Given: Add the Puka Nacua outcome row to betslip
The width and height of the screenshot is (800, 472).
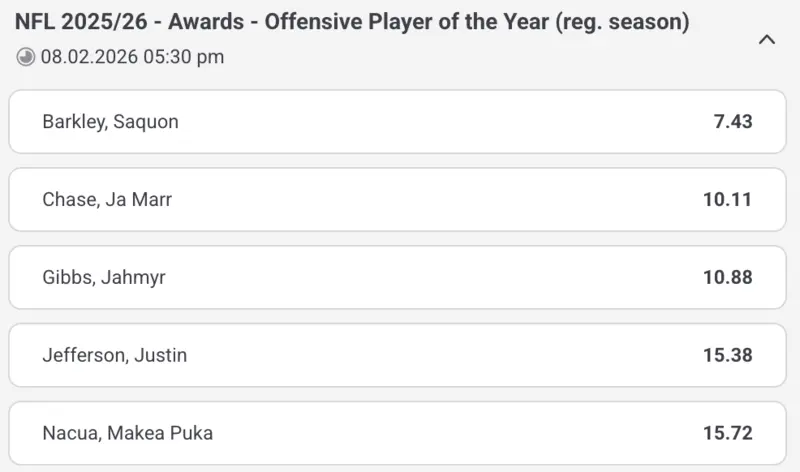Looking at the screenshot, I should point(398,434).
